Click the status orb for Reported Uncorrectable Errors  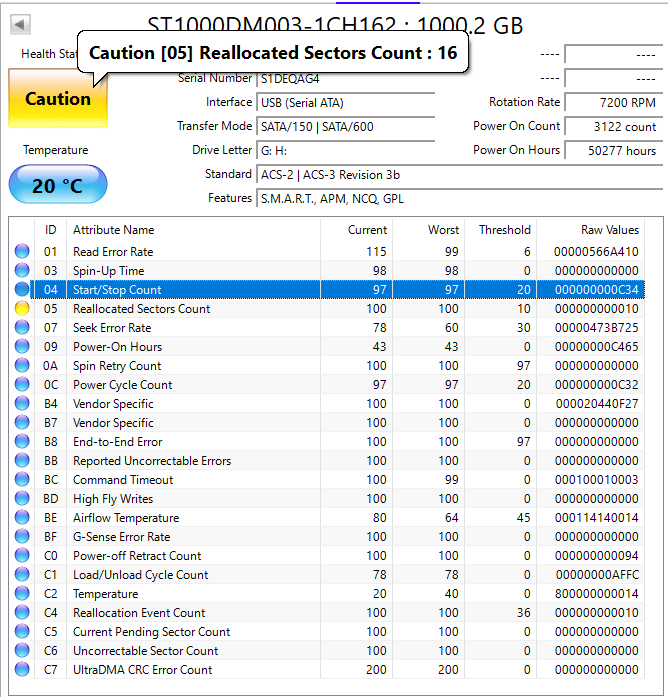(x=22, y=461)
